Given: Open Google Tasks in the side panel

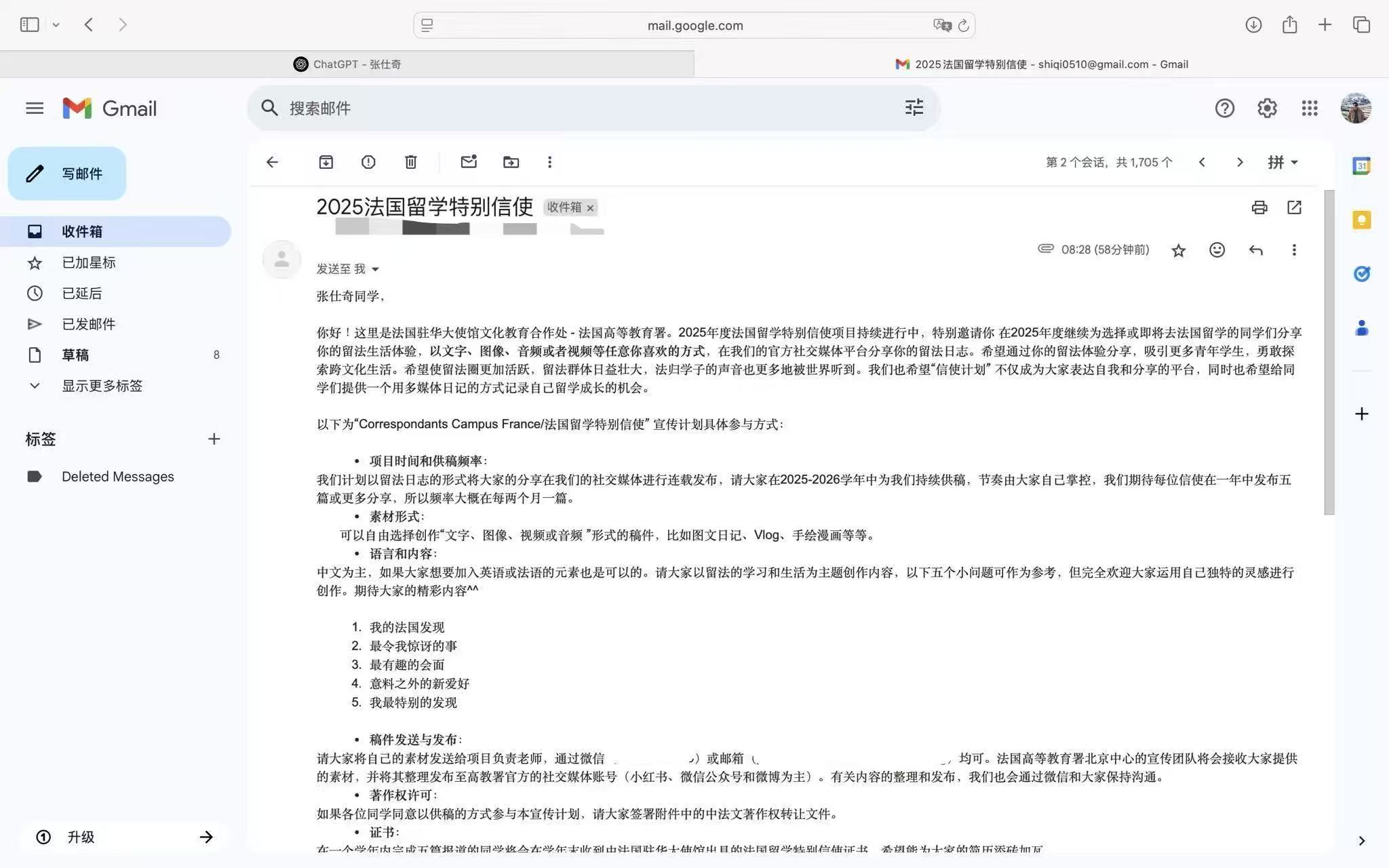Looking at the screenshot, I should pos(1361,274).
